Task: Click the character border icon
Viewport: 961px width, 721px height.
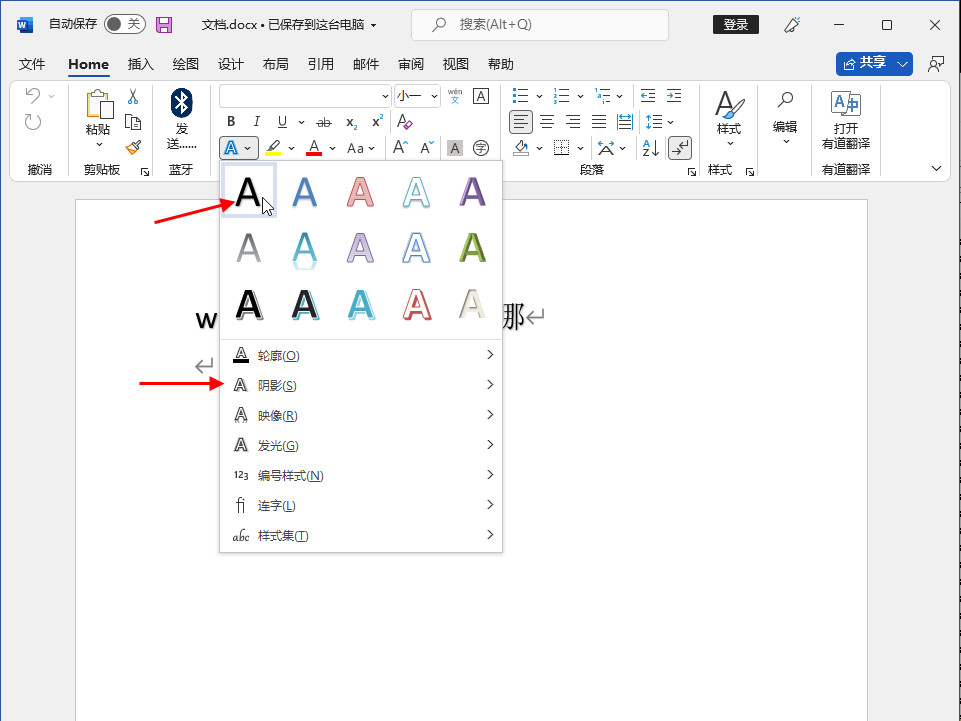Action: [481, 96]
